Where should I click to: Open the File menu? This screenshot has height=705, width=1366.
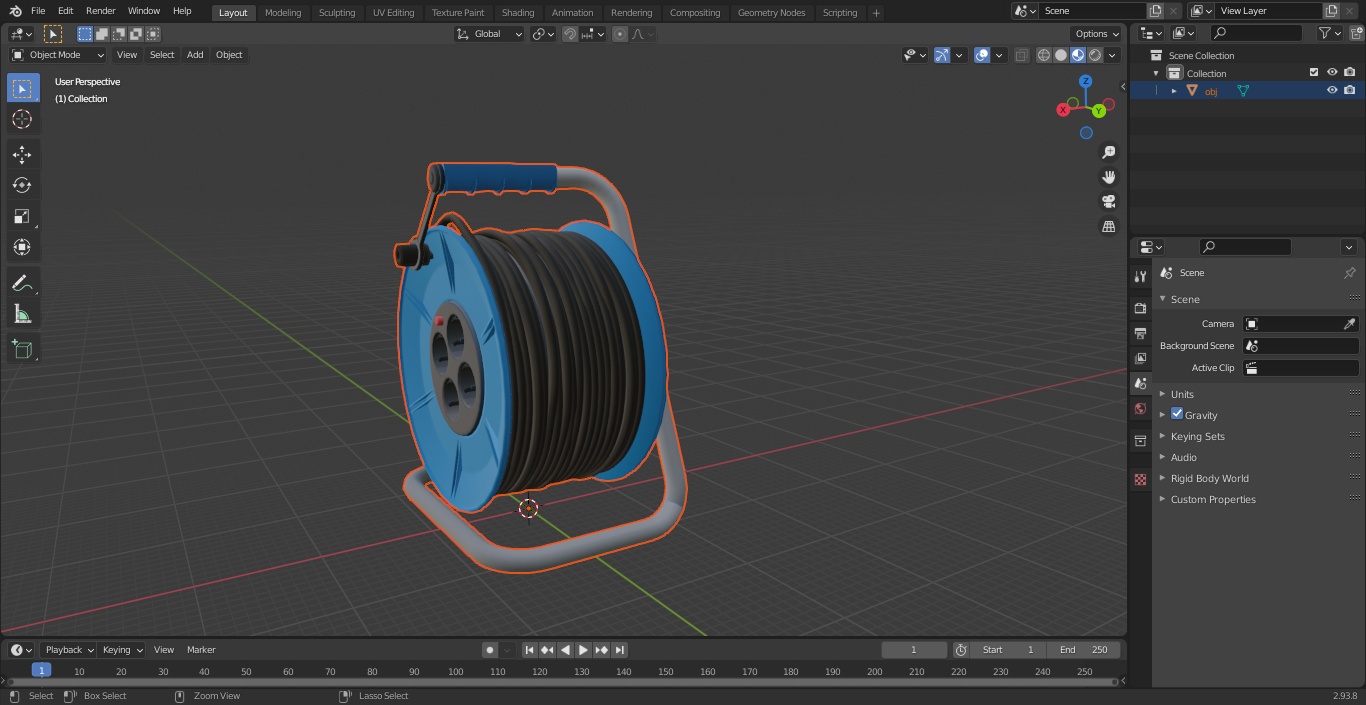[38, 11]
